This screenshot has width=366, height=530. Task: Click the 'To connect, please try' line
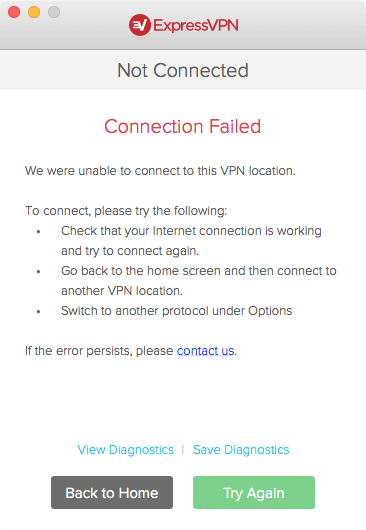point(126,211)
